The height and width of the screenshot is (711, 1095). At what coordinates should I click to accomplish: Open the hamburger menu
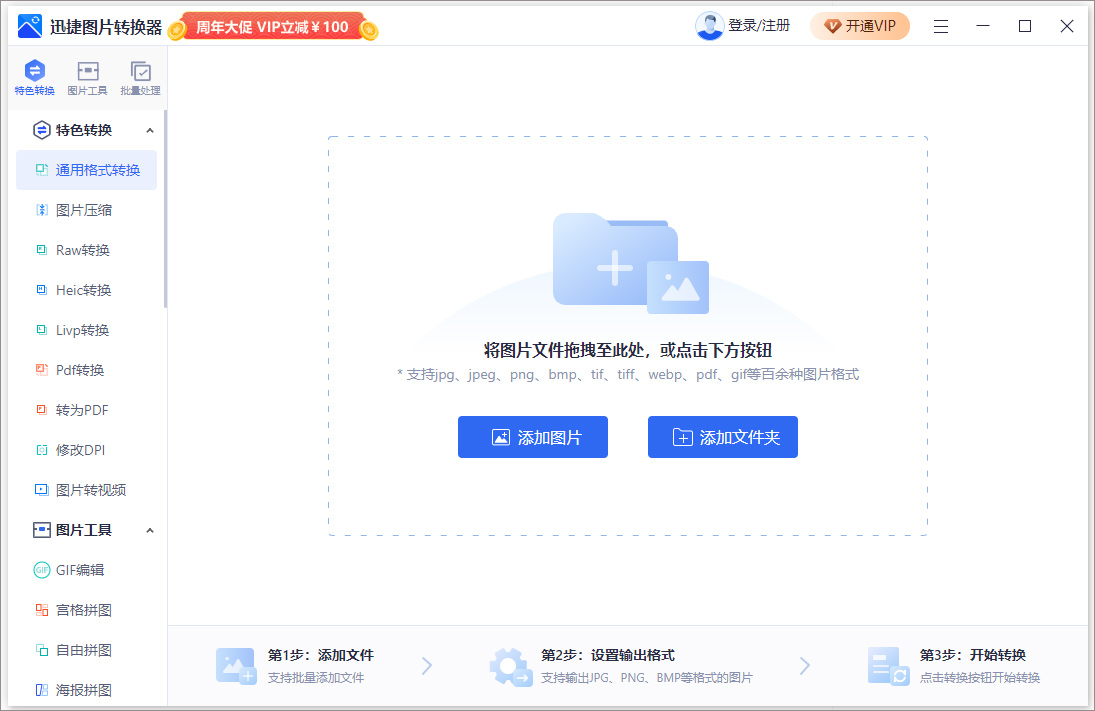[940, 26]
